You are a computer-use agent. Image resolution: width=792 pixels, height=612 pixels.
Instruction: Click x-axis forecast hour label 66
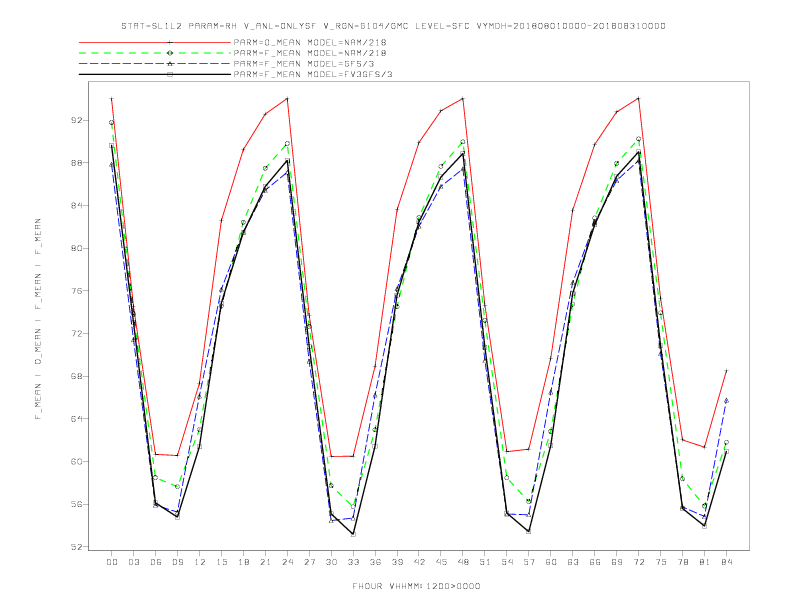point(595,562)
